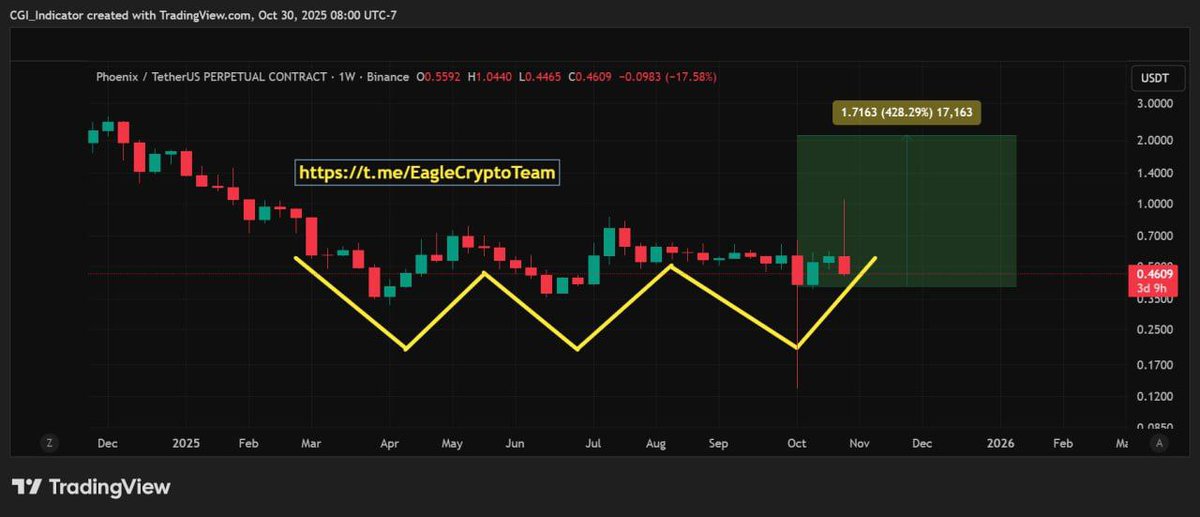
Task: Click the 2025 time axis label
Action: 186,442
